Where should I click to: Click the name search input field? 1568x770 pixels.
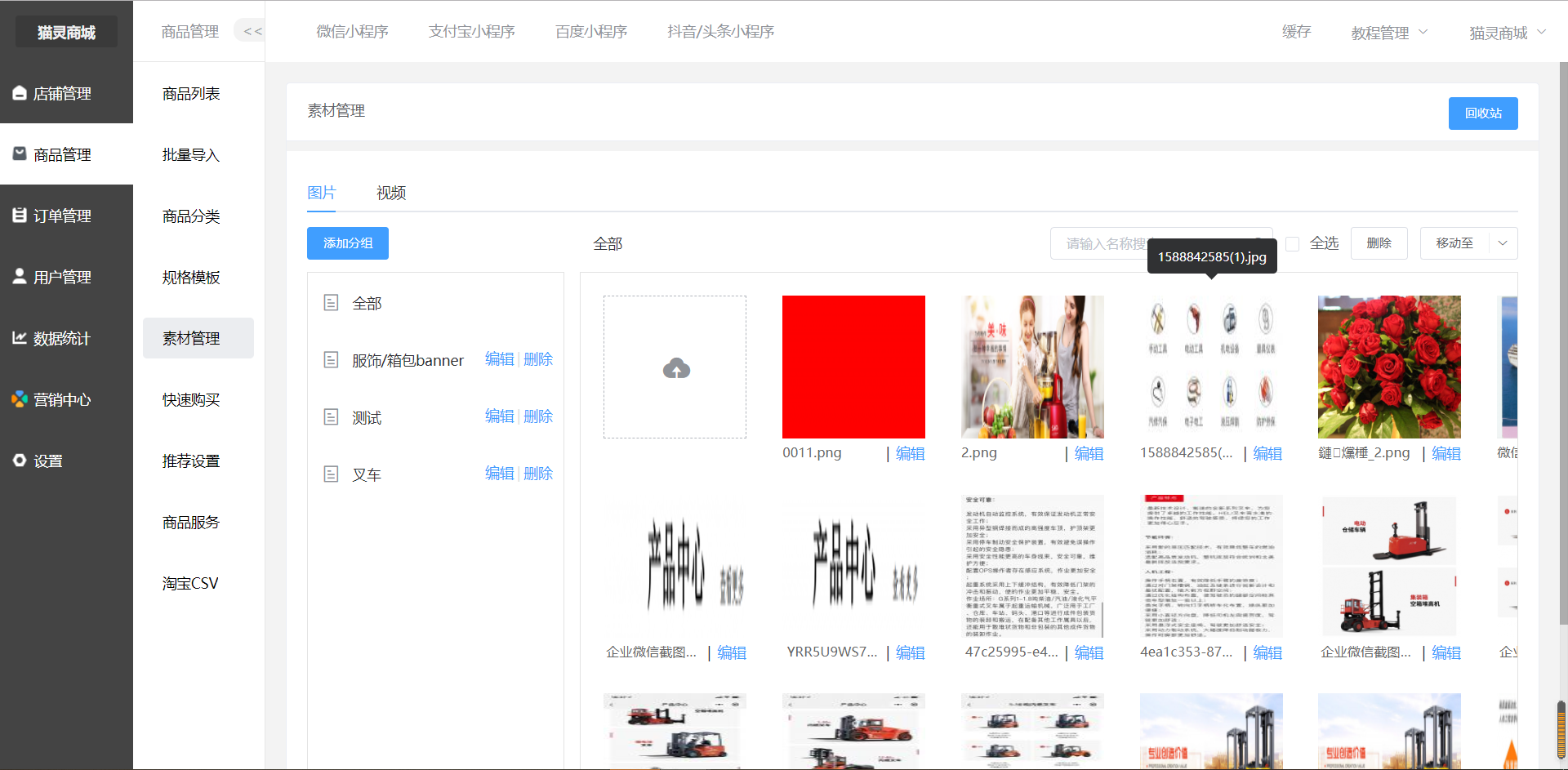tap(1161, 243)
